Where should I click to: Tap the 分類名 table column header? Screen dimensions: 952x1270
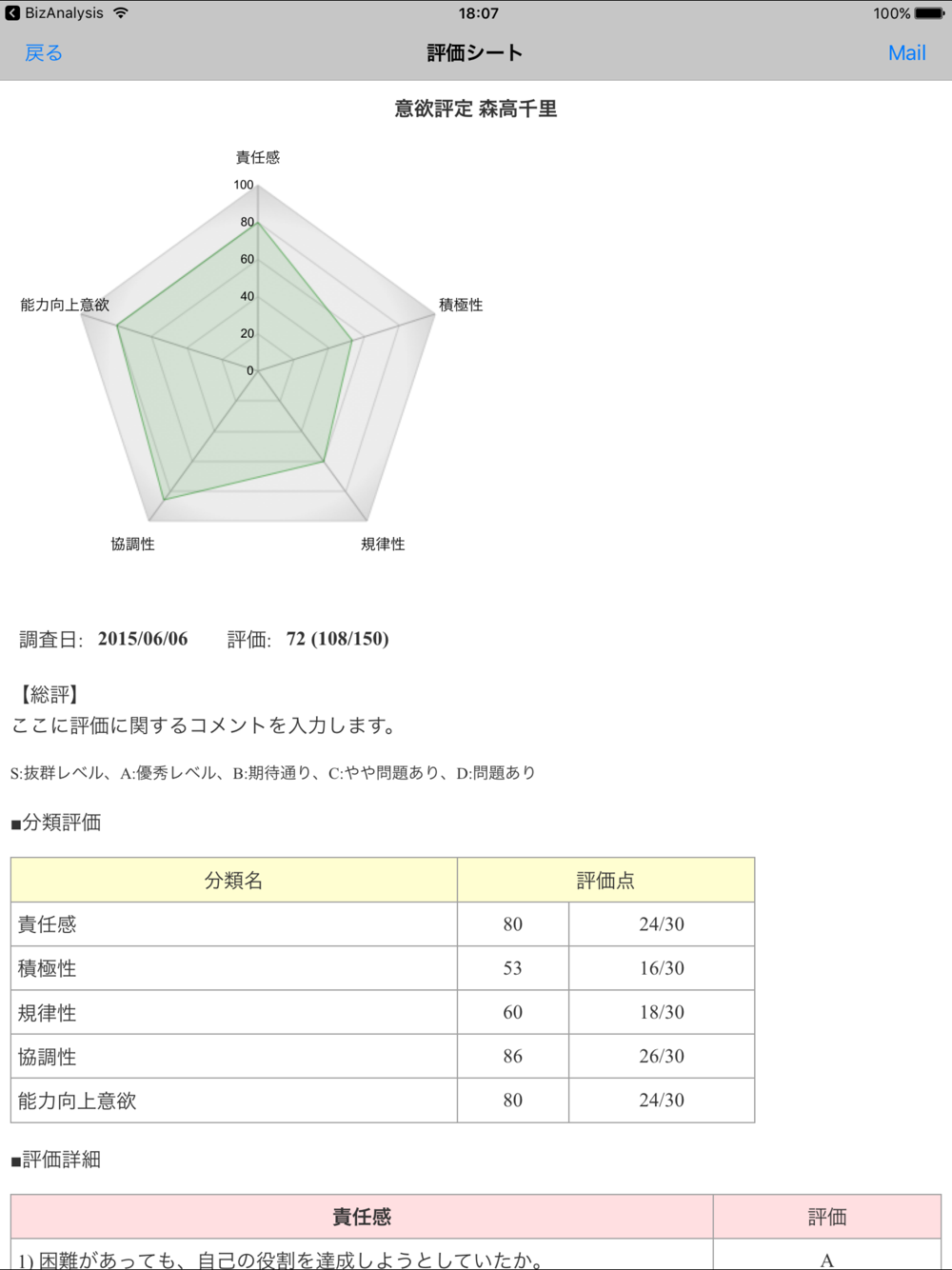[233, 881]
